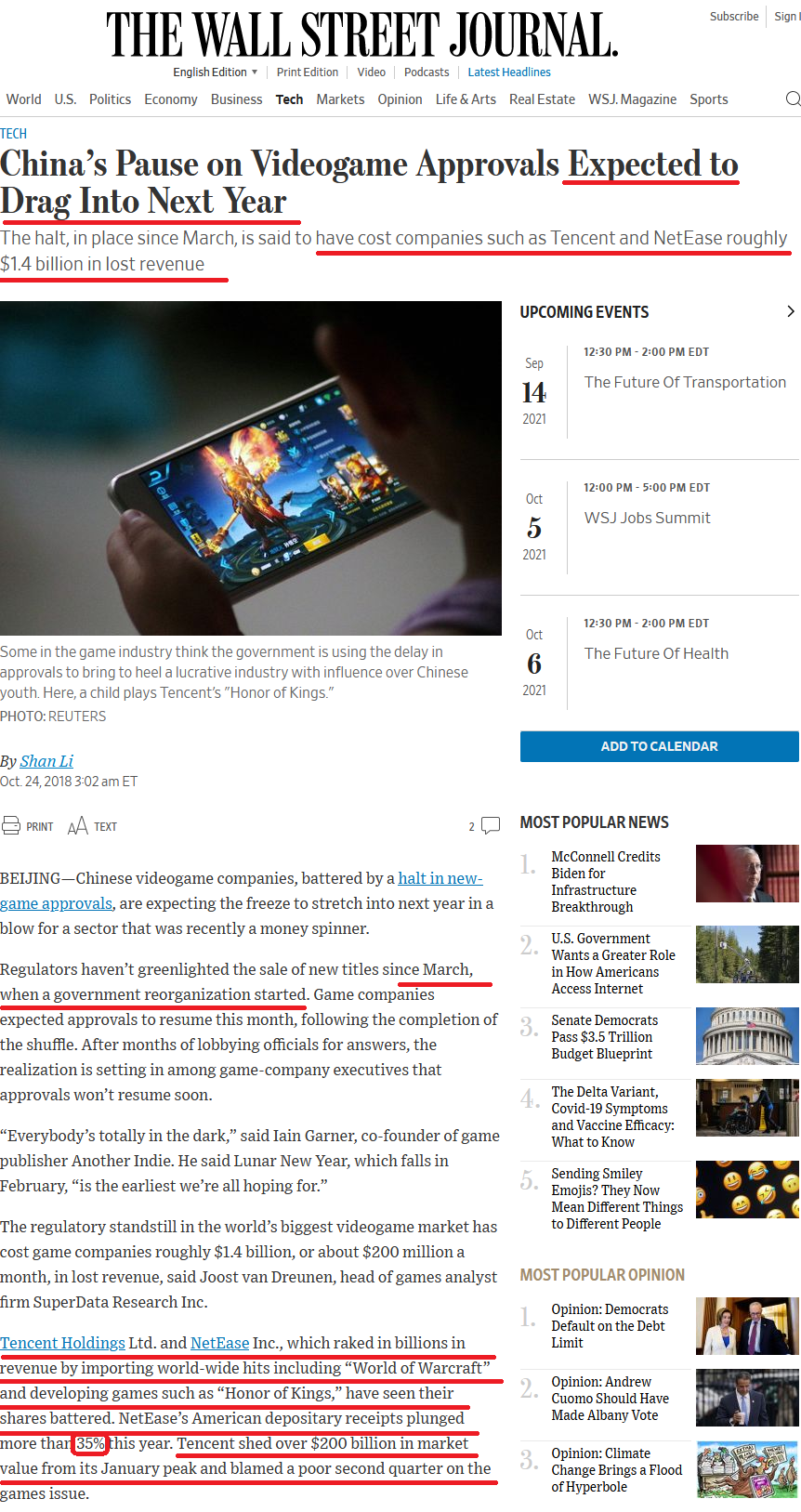Click the Andrew Cuomo opinion thumbnail
The image size is (801, 1512).
(747, 1398)
